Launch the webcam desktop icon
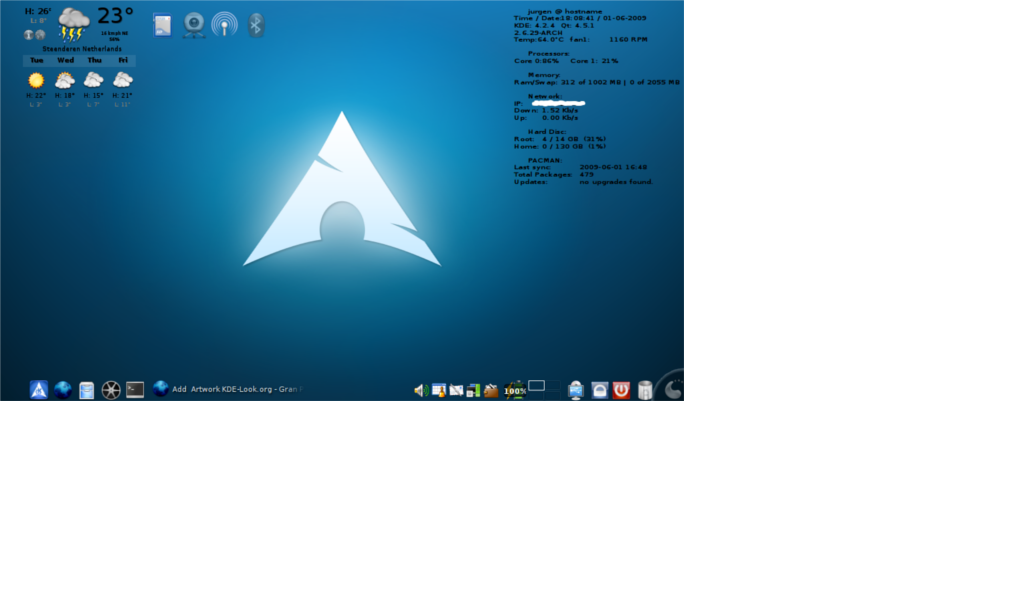This screenshot has height=600, width=1024. [194, 25]
